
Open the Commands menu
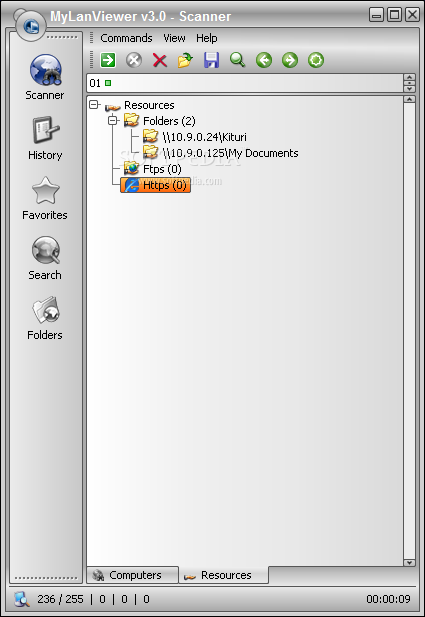126,38
